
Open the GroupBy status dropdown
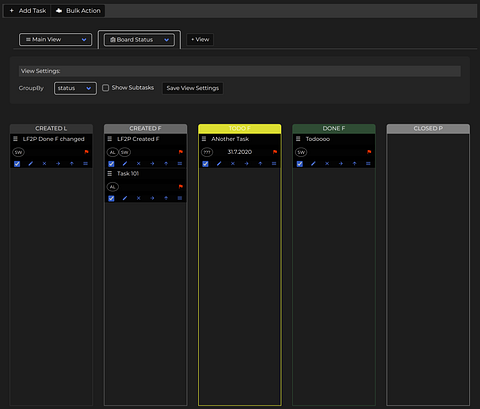[x=75, y=88]
